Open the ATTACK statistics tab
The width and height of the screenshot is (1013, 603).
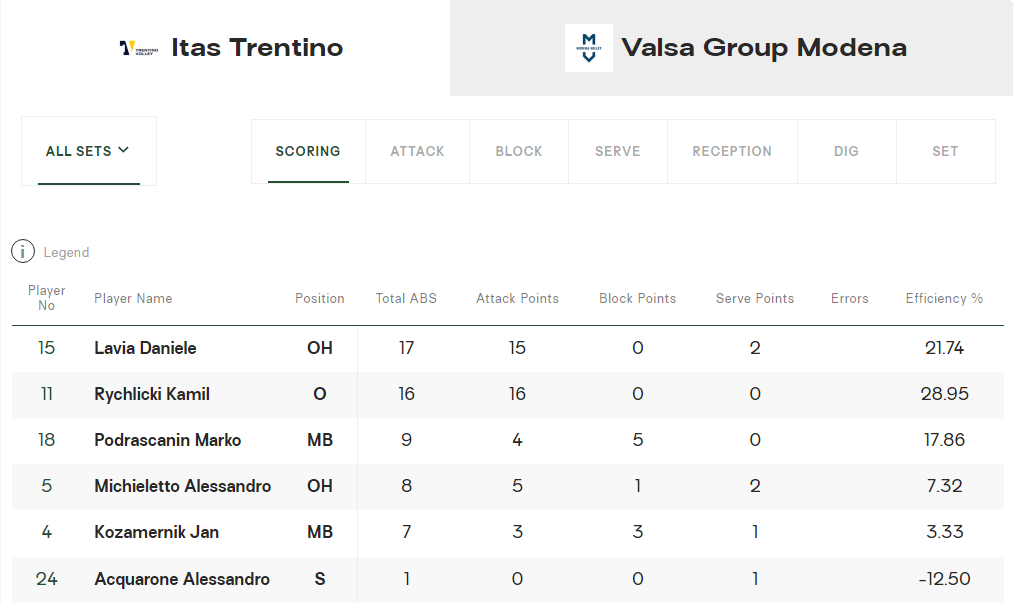click(x=417, y=151)
